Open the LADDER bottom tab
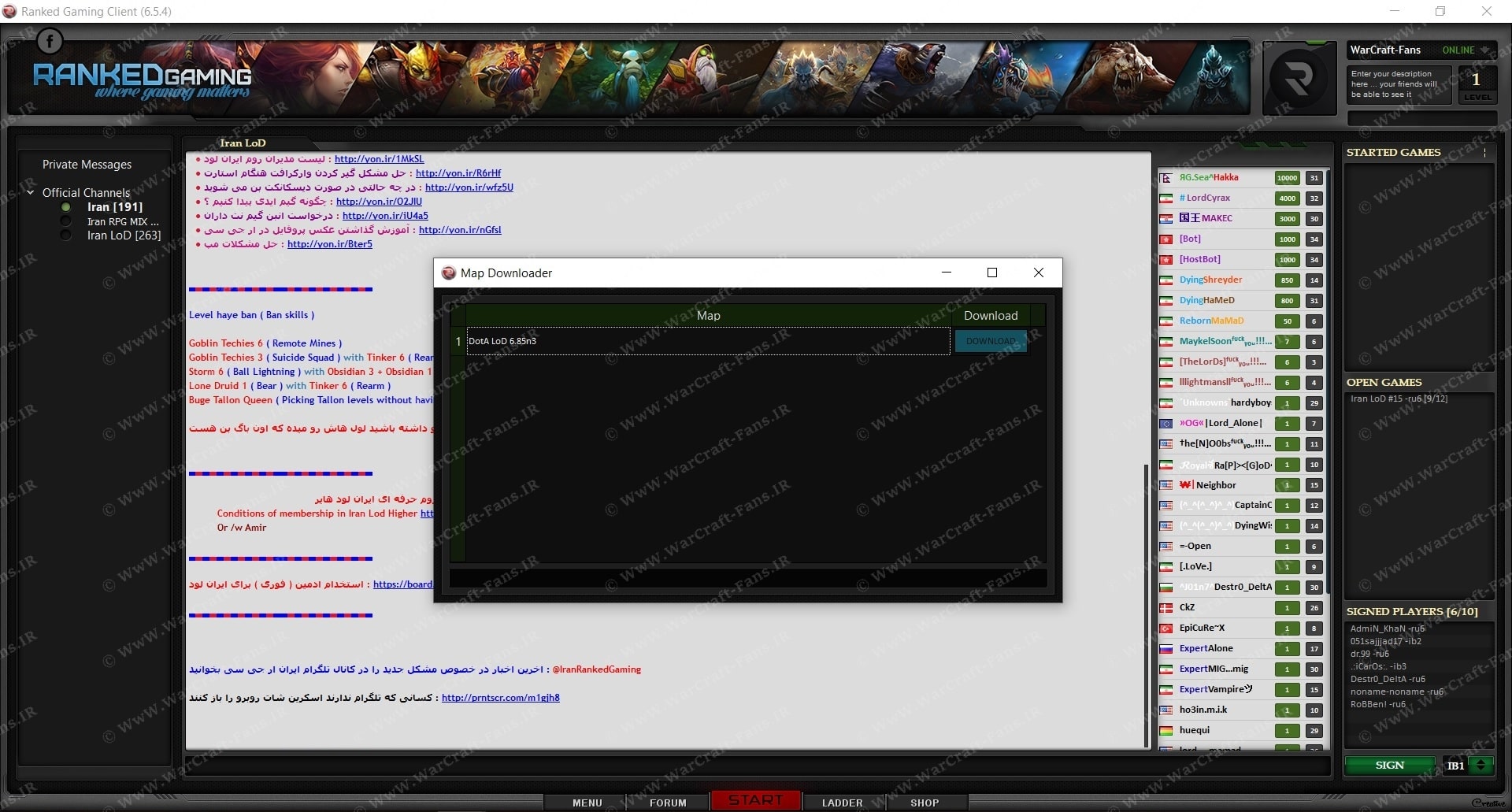 842,803
